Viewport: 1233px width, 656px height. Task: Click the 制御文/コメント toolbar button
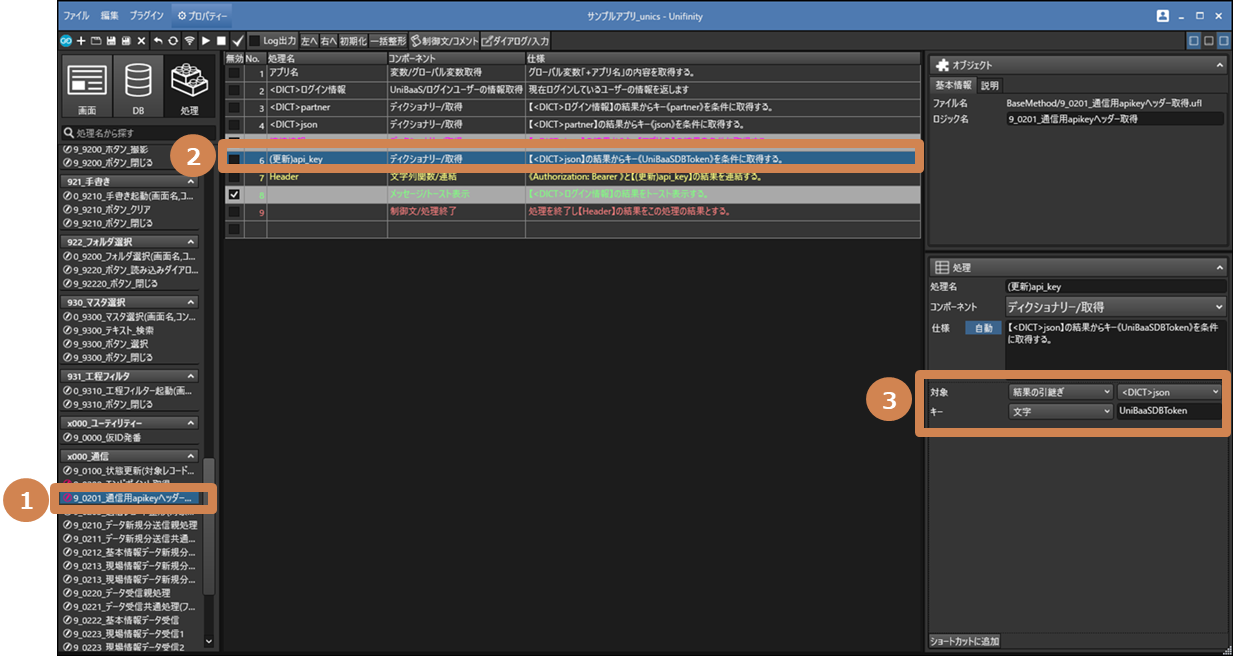(x=444, y=41)
